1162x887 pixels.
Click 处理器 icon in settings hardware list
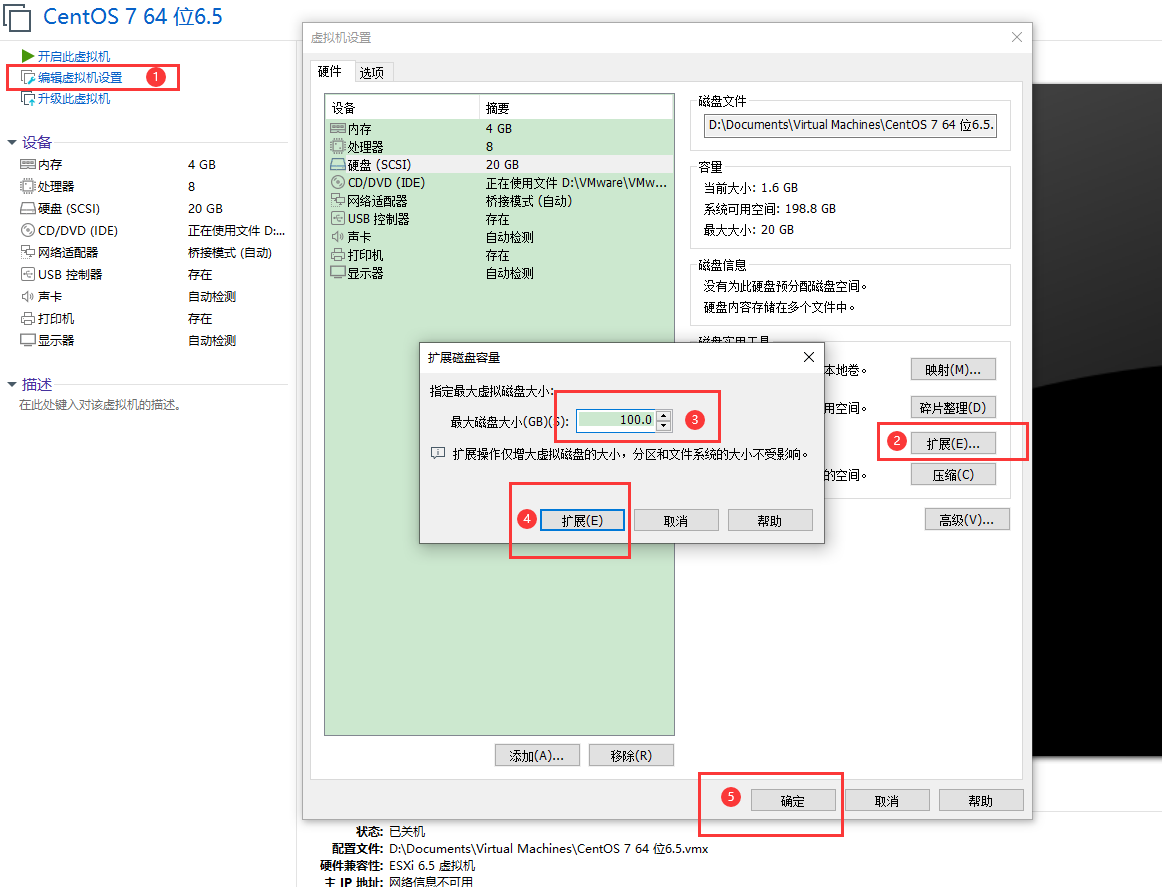tap(338, 146)
